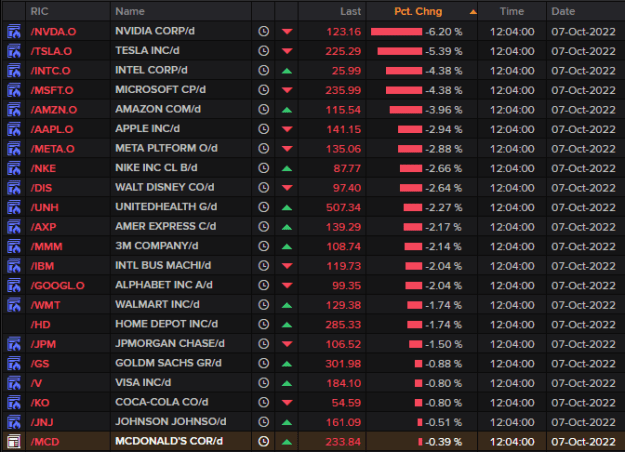The image size is (625, 452).
Task: Click the red down arrow for MICROSOFT CP
Action: coord(287,90)
